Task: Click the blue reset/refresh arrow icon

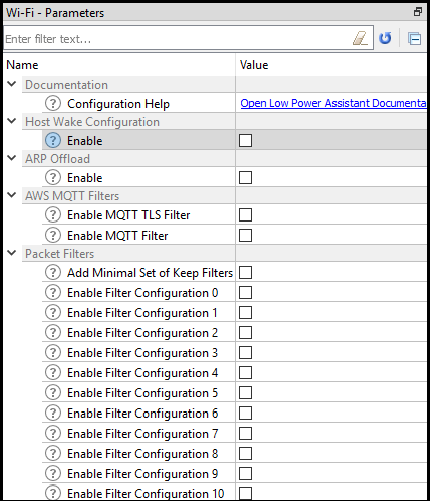Action: pos(385,38)
